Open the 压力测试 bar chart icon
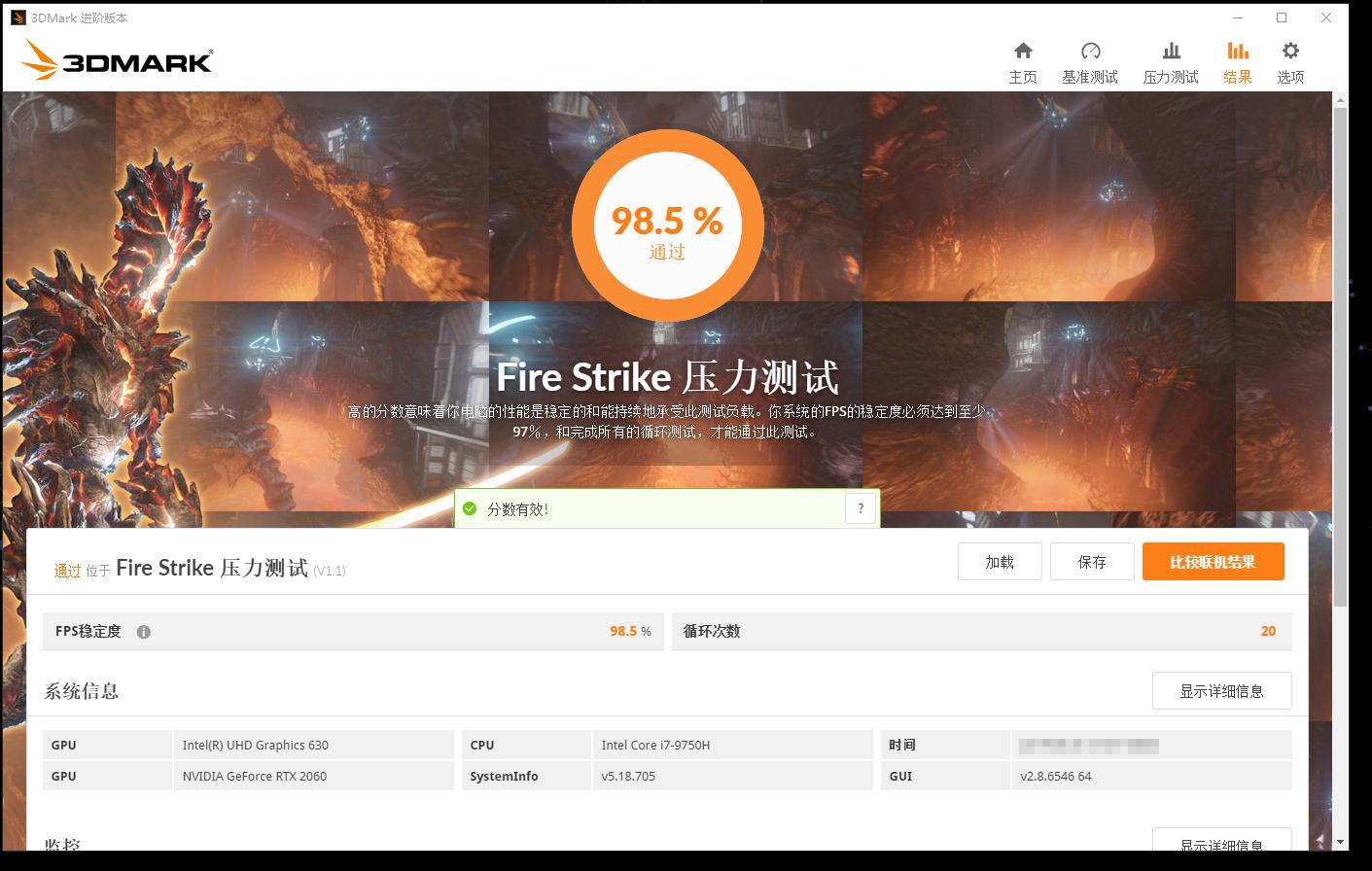Screen dimensions: 1372x871 point(1171,51)
